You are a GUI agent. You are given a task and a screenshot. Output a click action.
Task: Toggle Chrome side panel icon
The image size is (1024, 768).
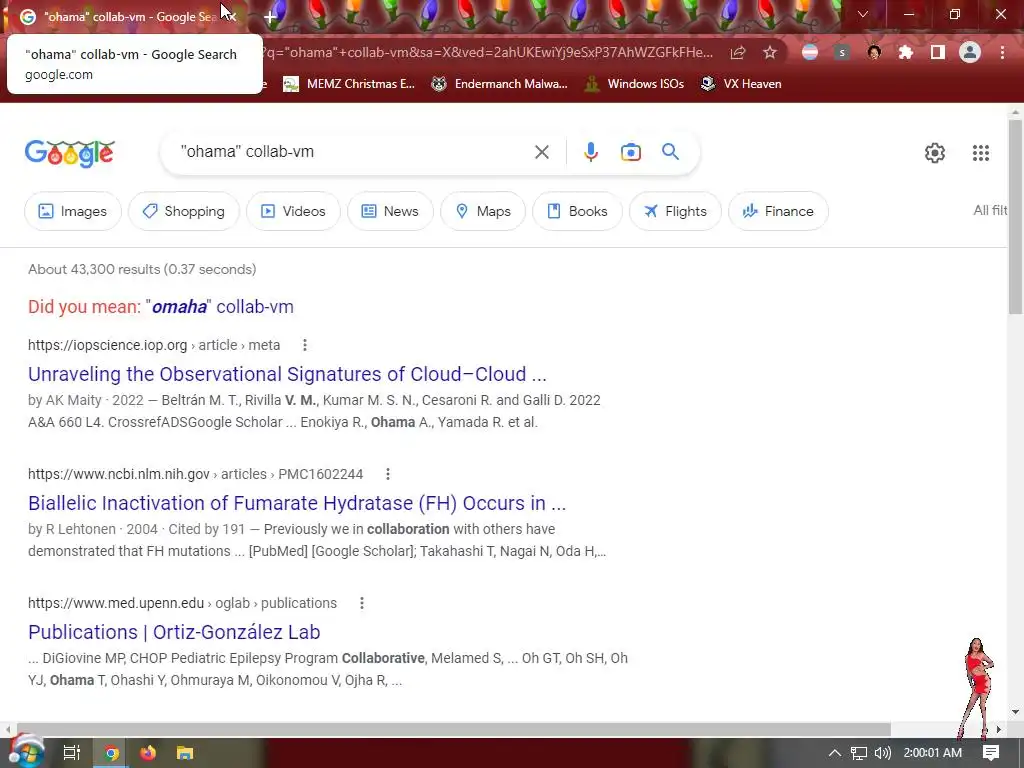pyautogui.click(x=938, y=52)
